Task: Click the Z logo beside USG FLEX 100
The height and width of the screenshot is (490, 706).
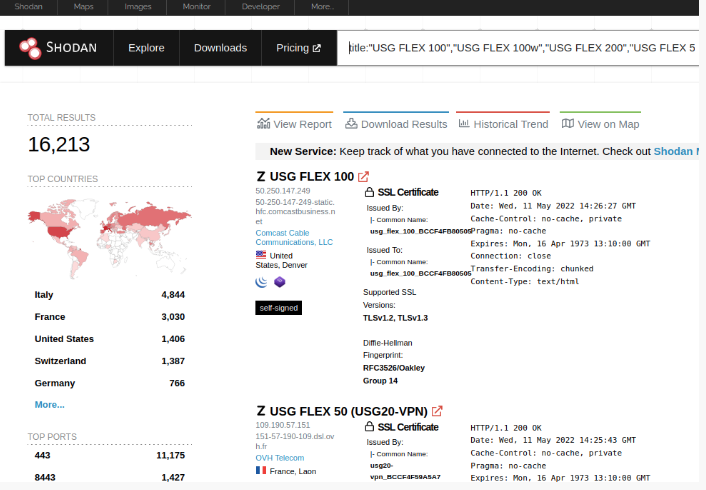Action: [x=261, y=177]
